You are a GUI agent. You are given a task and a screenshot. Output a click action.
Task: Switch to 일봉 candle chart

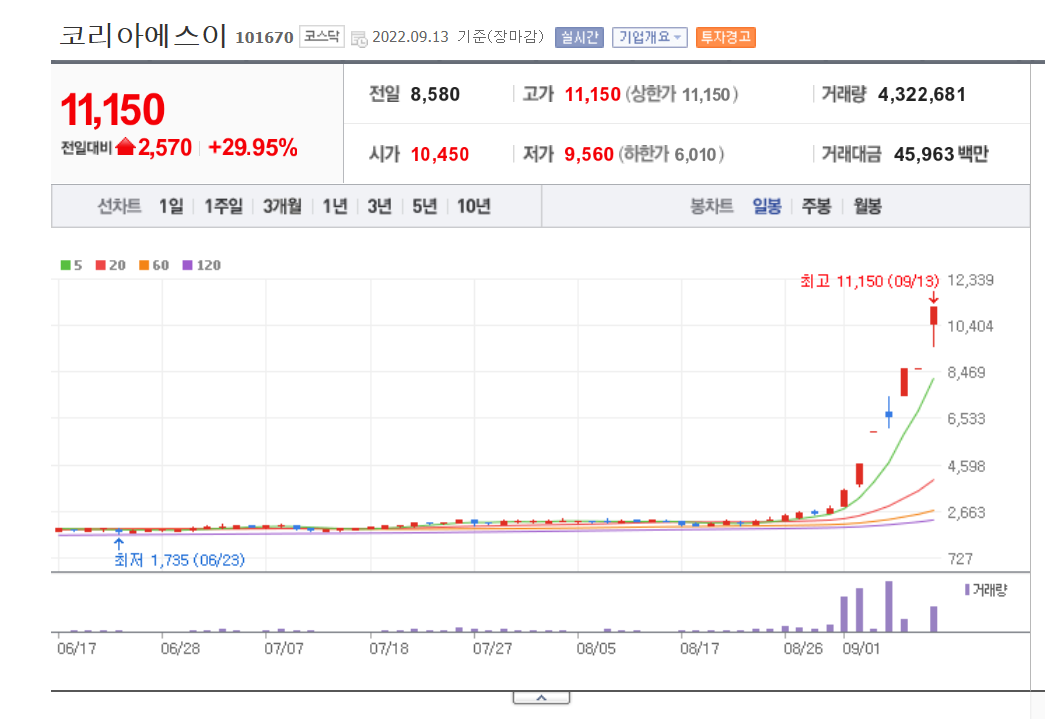click(x=766, y=207)
